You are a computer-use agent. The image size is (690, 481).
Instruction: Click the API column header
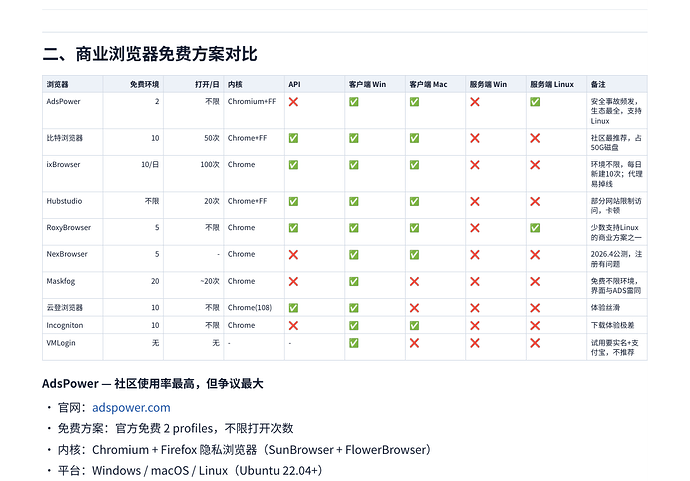click(x=314, y=84)
